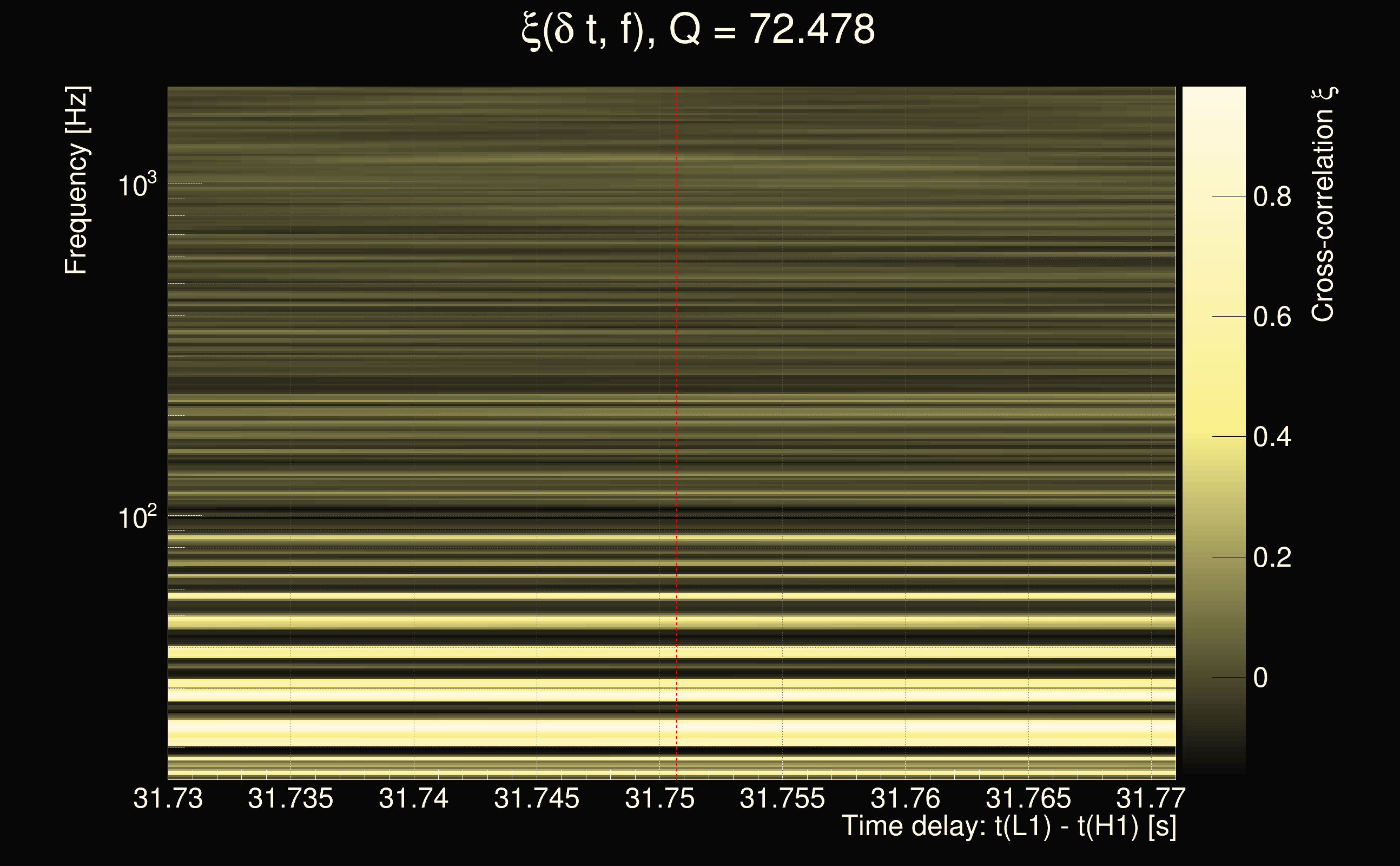Click the plot title Q = 72.478
The width and height of the screenshot is (1400, 866).
(698, 30)
